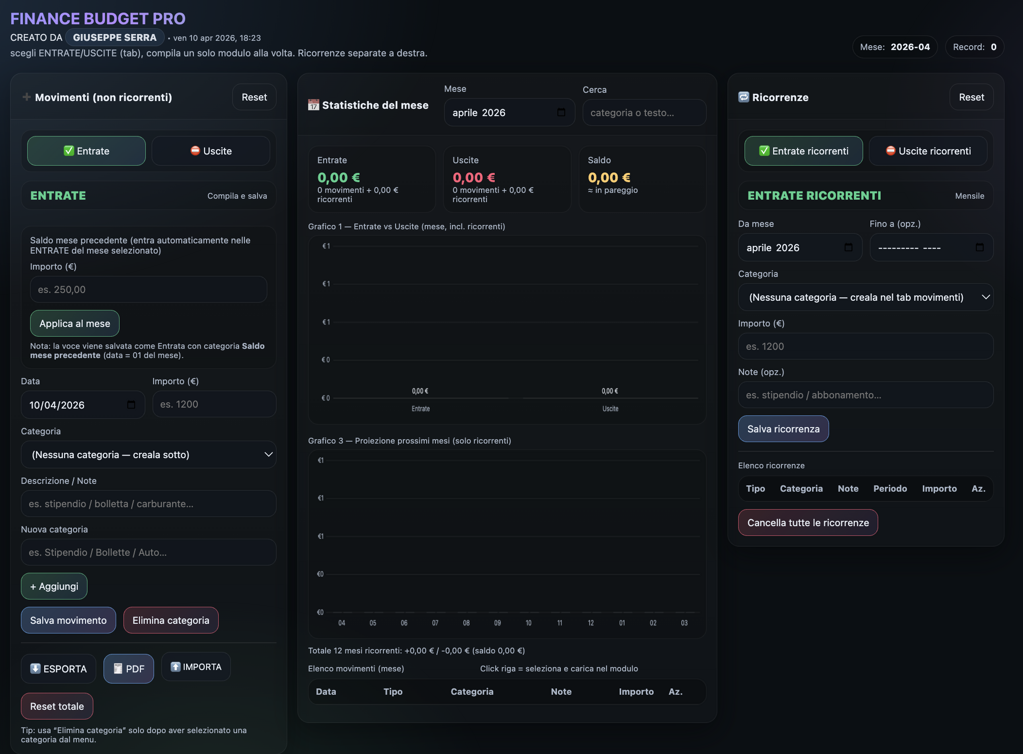Click the Periodo column header in Elenco ricorrenze
Screen dimensions: 1023x754
890,489
